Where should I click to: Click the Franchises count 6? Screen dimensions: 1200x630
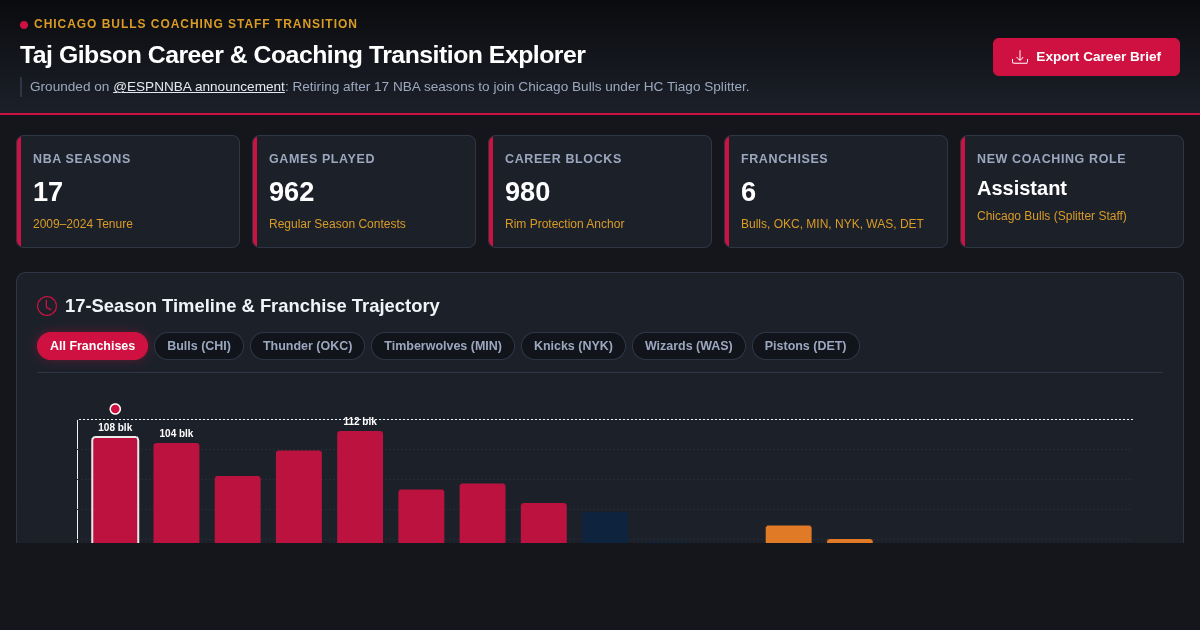749,192
